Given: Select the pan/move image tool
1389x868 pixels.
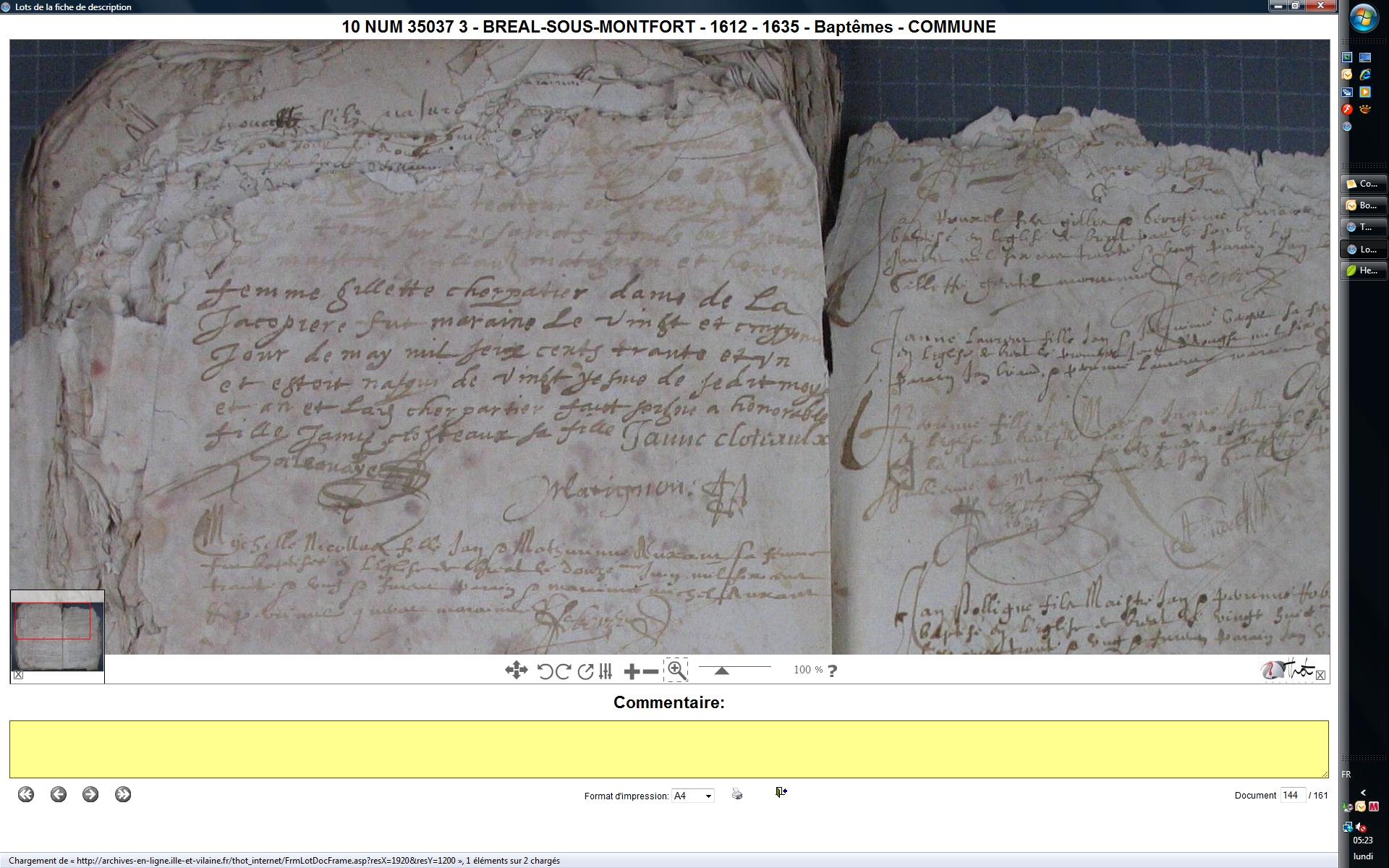Looking at the screenshot, I should click(516, 671).
